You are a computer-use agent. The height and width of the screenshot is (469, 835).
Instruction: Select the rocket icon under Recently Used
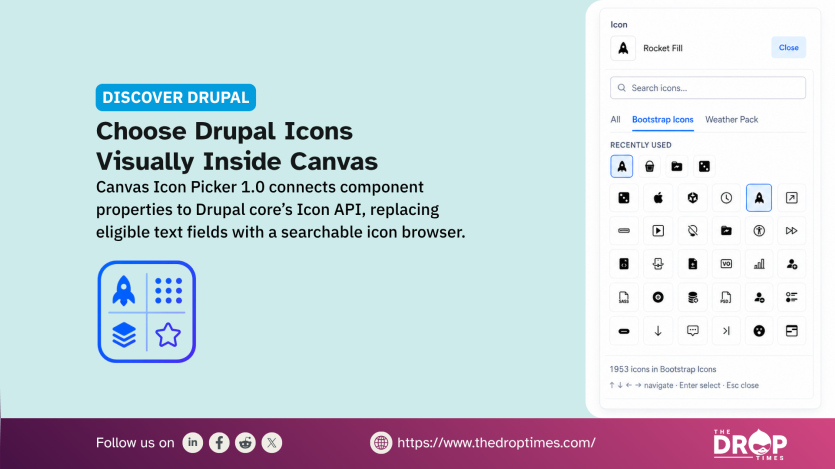click(621, 166)
